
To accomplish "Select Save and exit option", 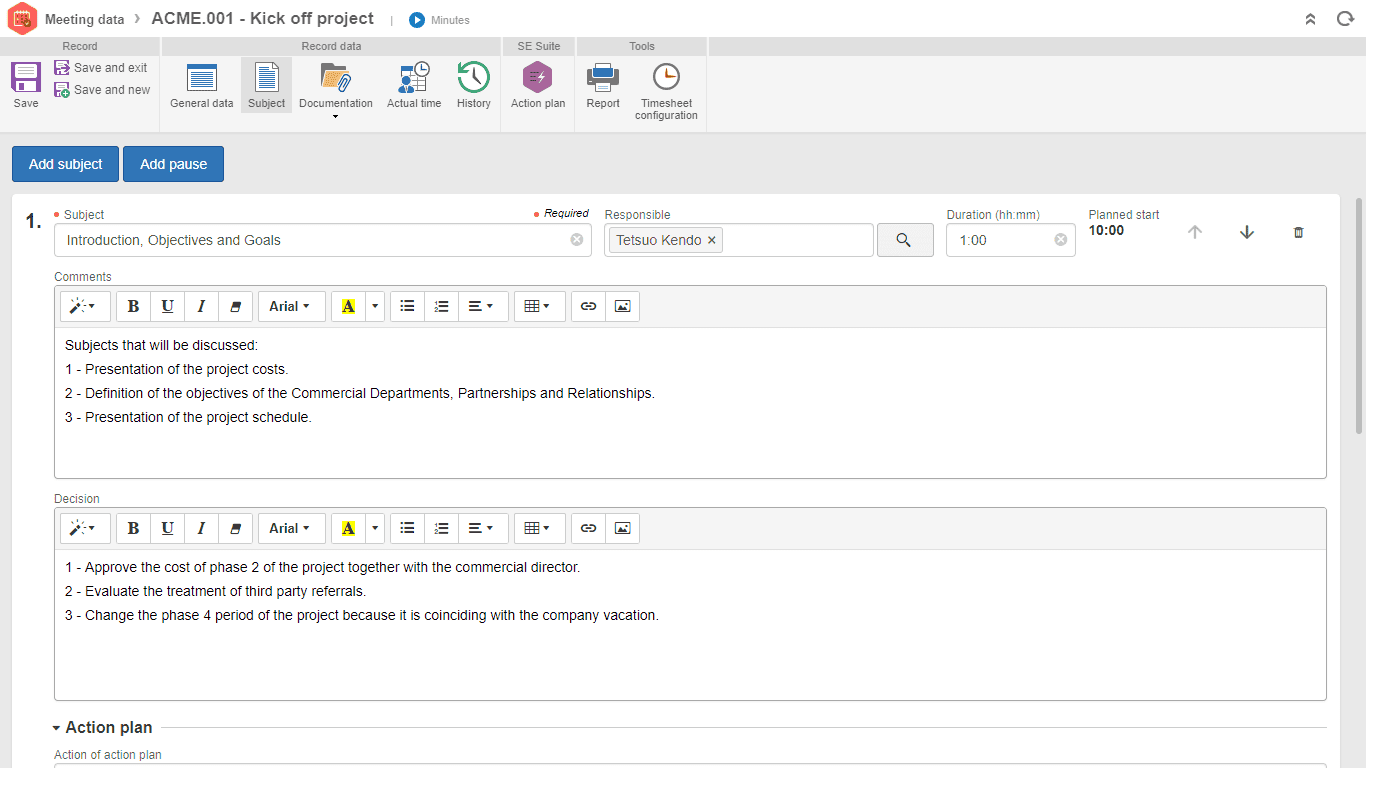I will tap(102, 68).
